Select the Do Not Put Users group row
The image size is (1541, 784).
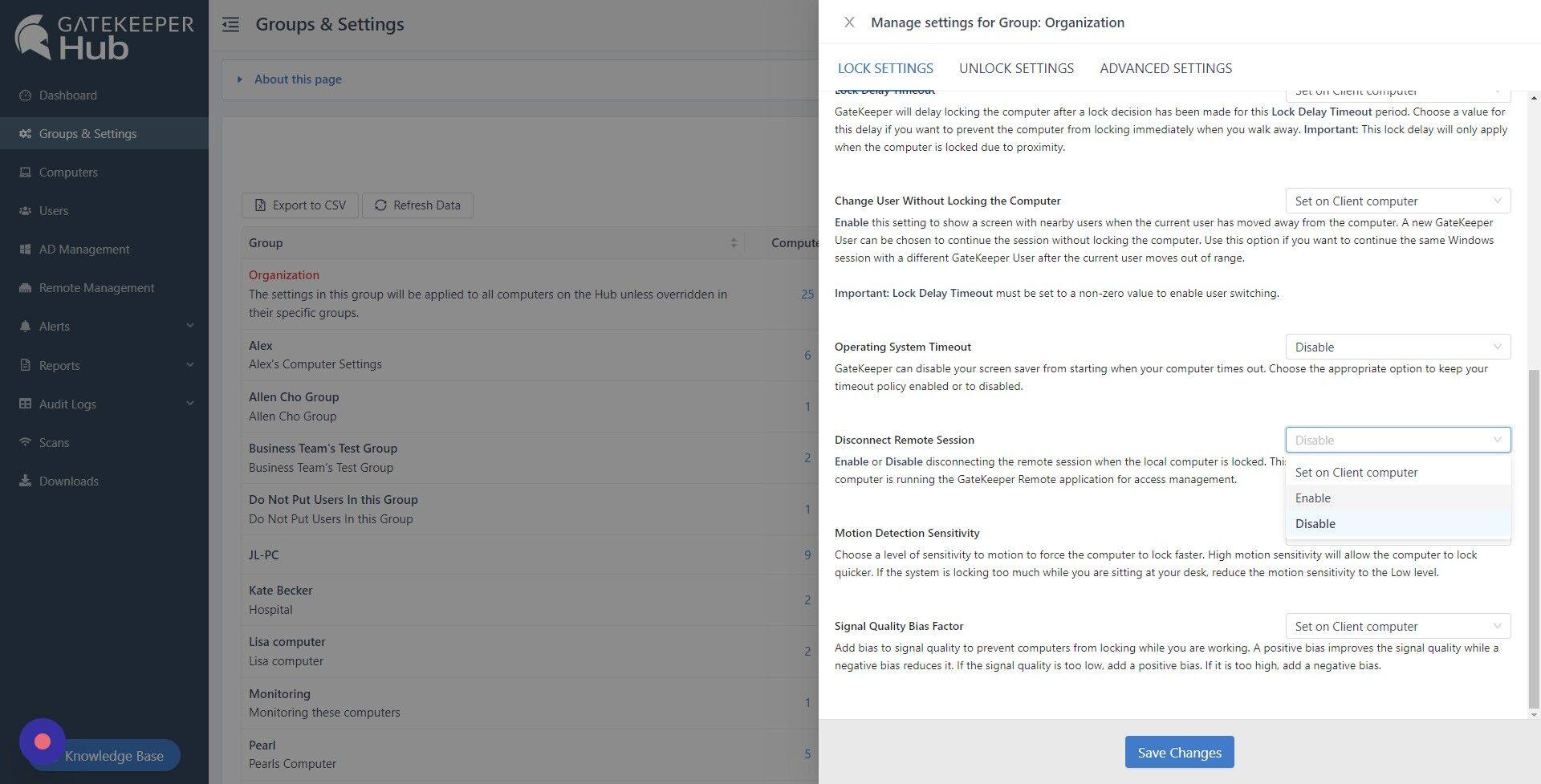tap(530, 509)
